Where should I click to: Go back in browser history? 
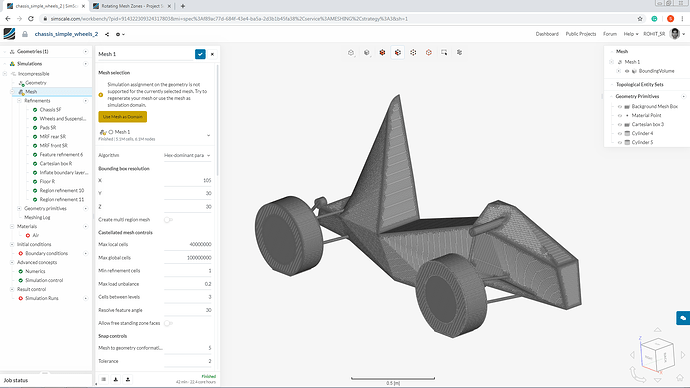pyautogui.click(x=7, y=19)
